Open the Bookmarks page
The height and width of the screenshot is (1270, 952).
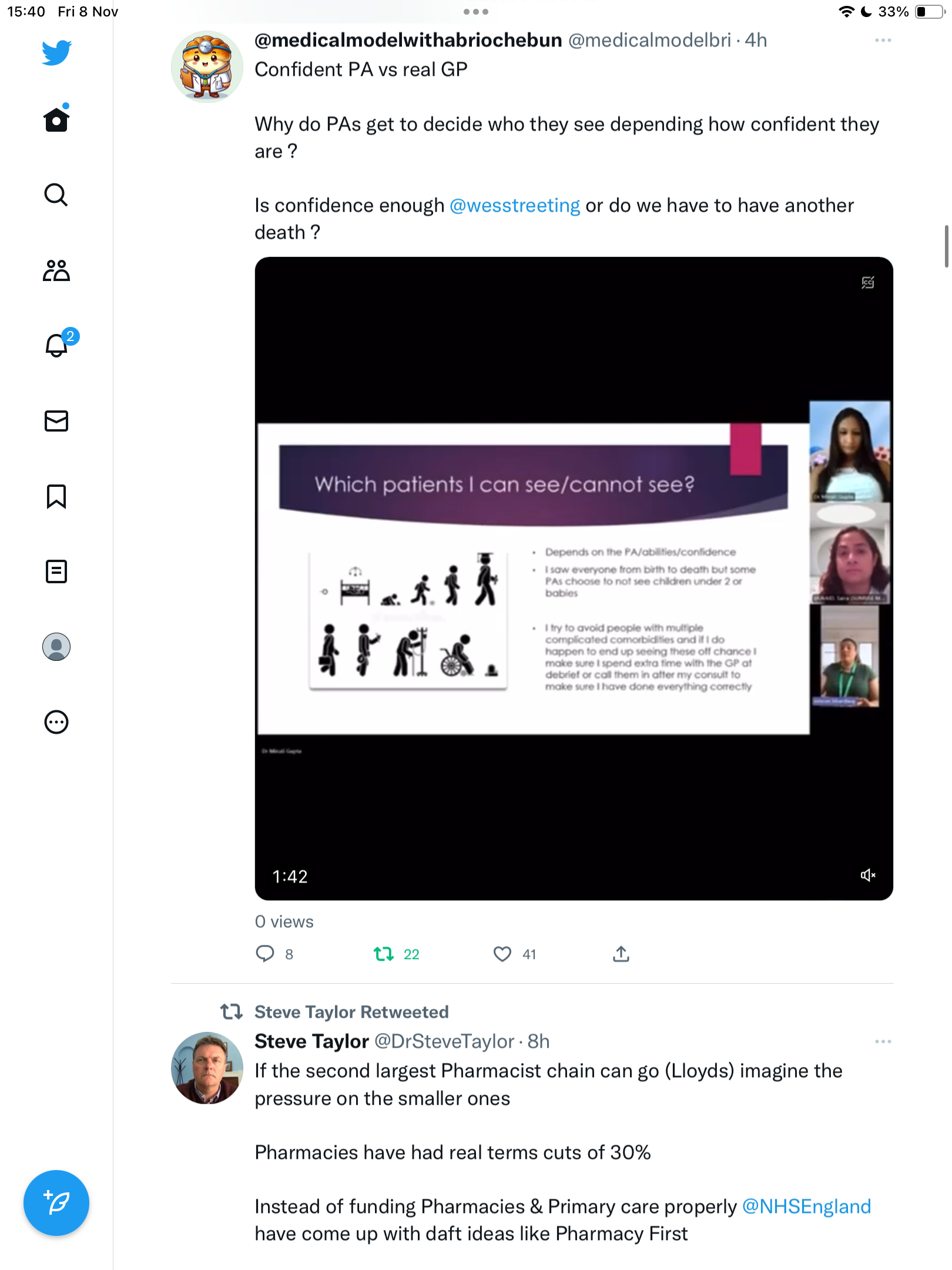[x=56, y=496]
